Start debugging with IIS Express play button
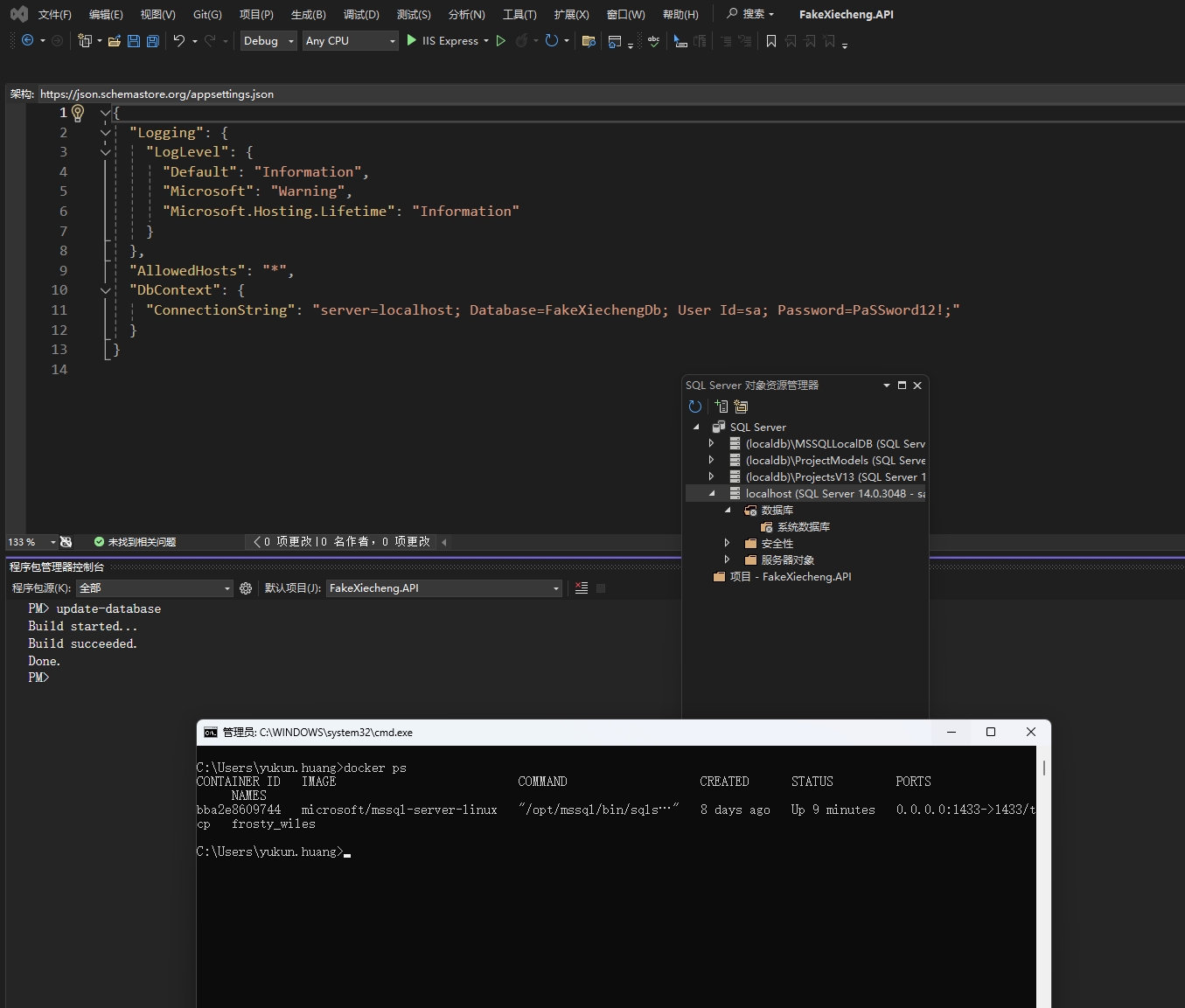Viewport: 1185px width, 1008px height. (412, 40)
